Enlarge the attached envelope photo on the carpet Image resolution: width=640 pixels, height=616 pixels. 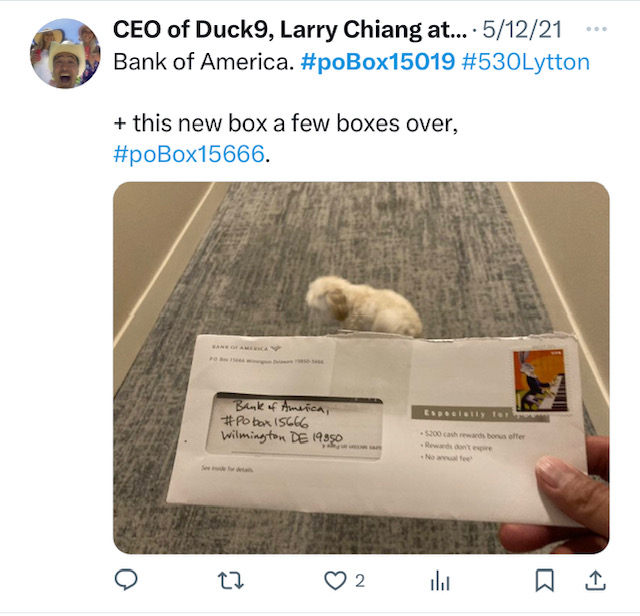tap(361, 367)
